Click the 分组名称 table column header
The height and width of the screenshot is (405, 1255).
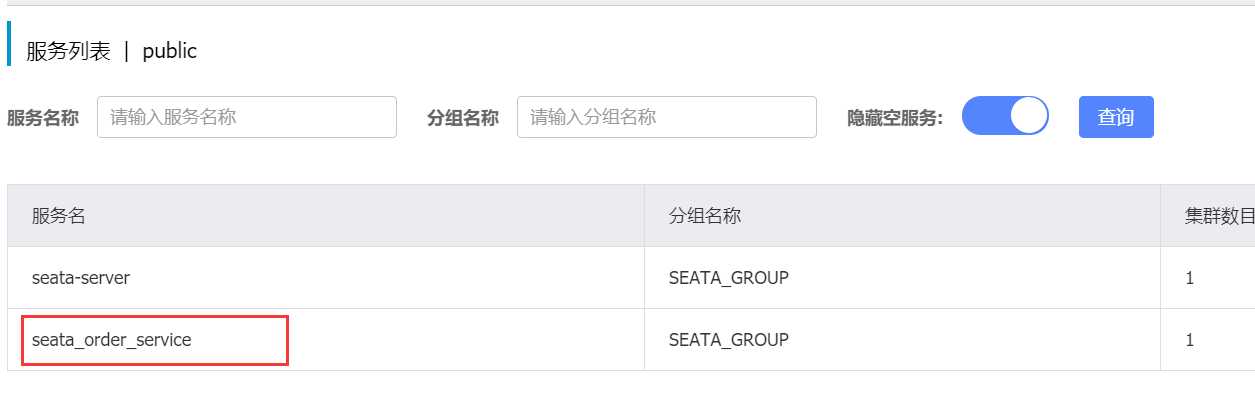coord(705,216)
